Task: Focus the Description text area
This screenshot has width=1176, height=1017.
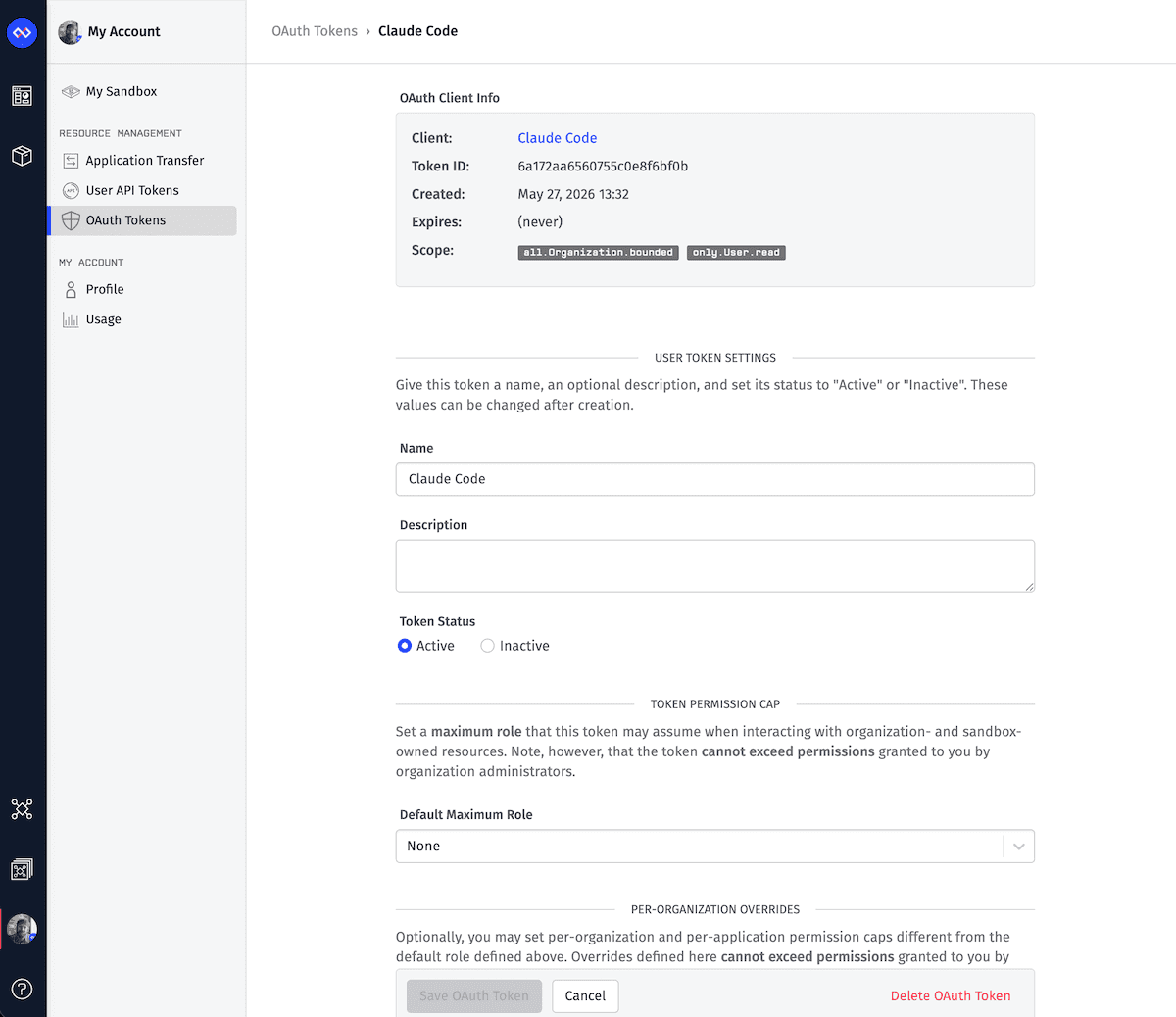Action: tap(715, 566)
